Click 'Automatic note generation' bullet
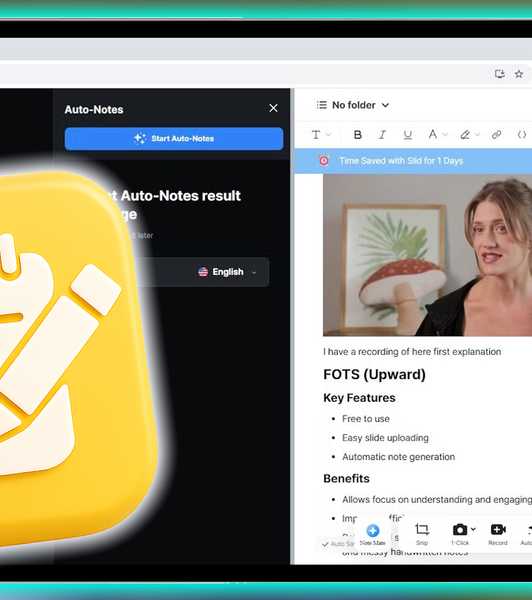Image resolution: width=532 pixels, height=600 pixels. [x=398, y=457]
